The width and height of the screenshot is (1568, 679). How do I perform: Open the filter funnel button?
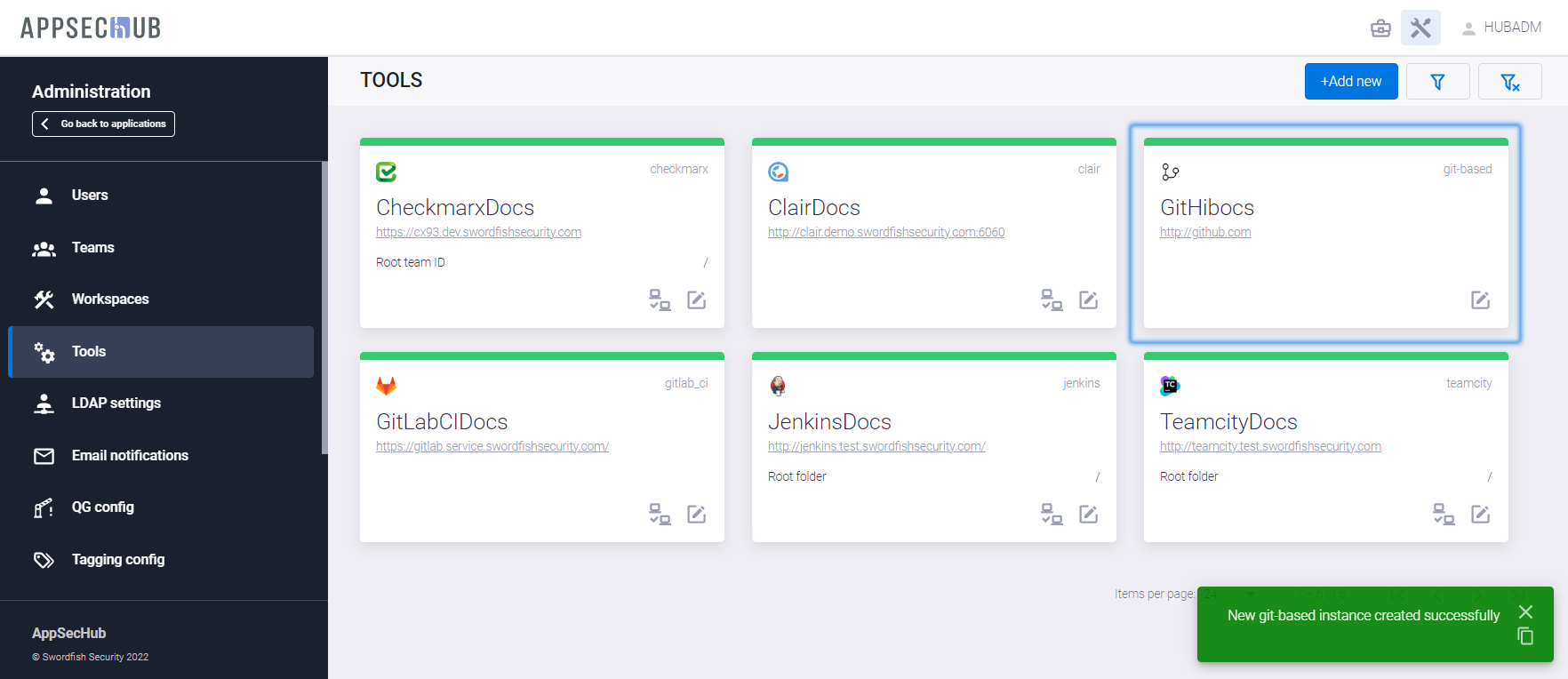pyautogui.click(x=1437, y=82)
